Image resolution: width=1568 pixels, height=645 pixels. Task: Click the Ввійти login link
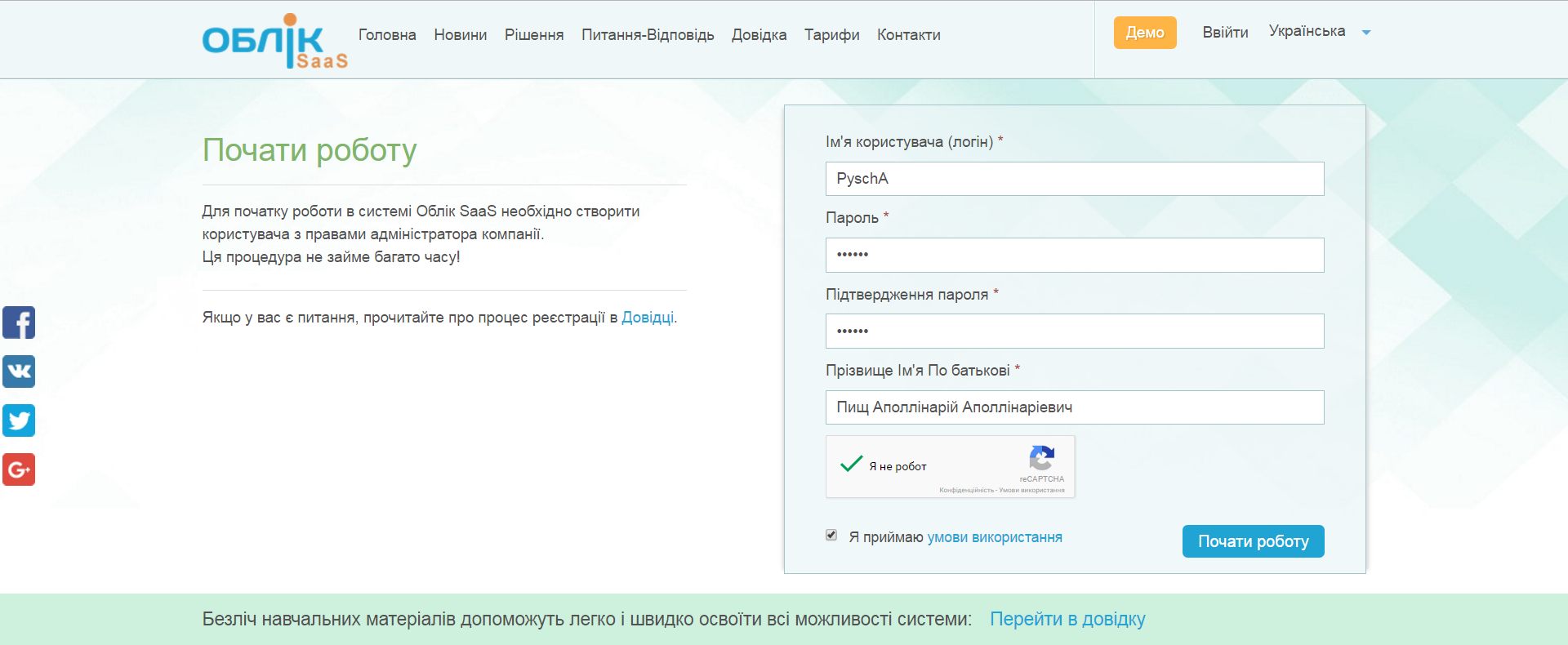click(1225, 33)
